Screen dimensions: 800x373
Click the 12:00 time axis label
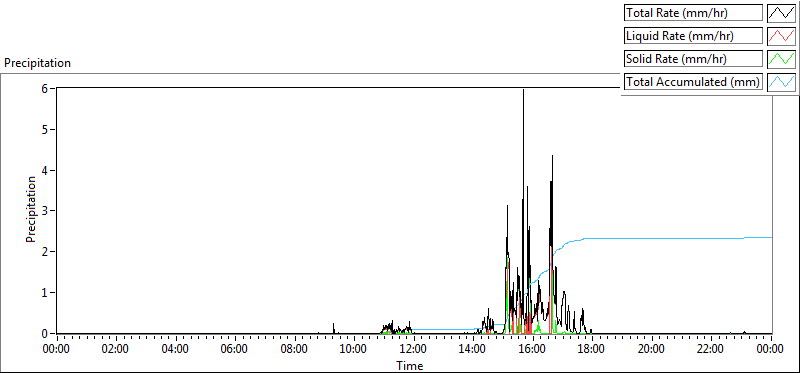pos(414,349)
